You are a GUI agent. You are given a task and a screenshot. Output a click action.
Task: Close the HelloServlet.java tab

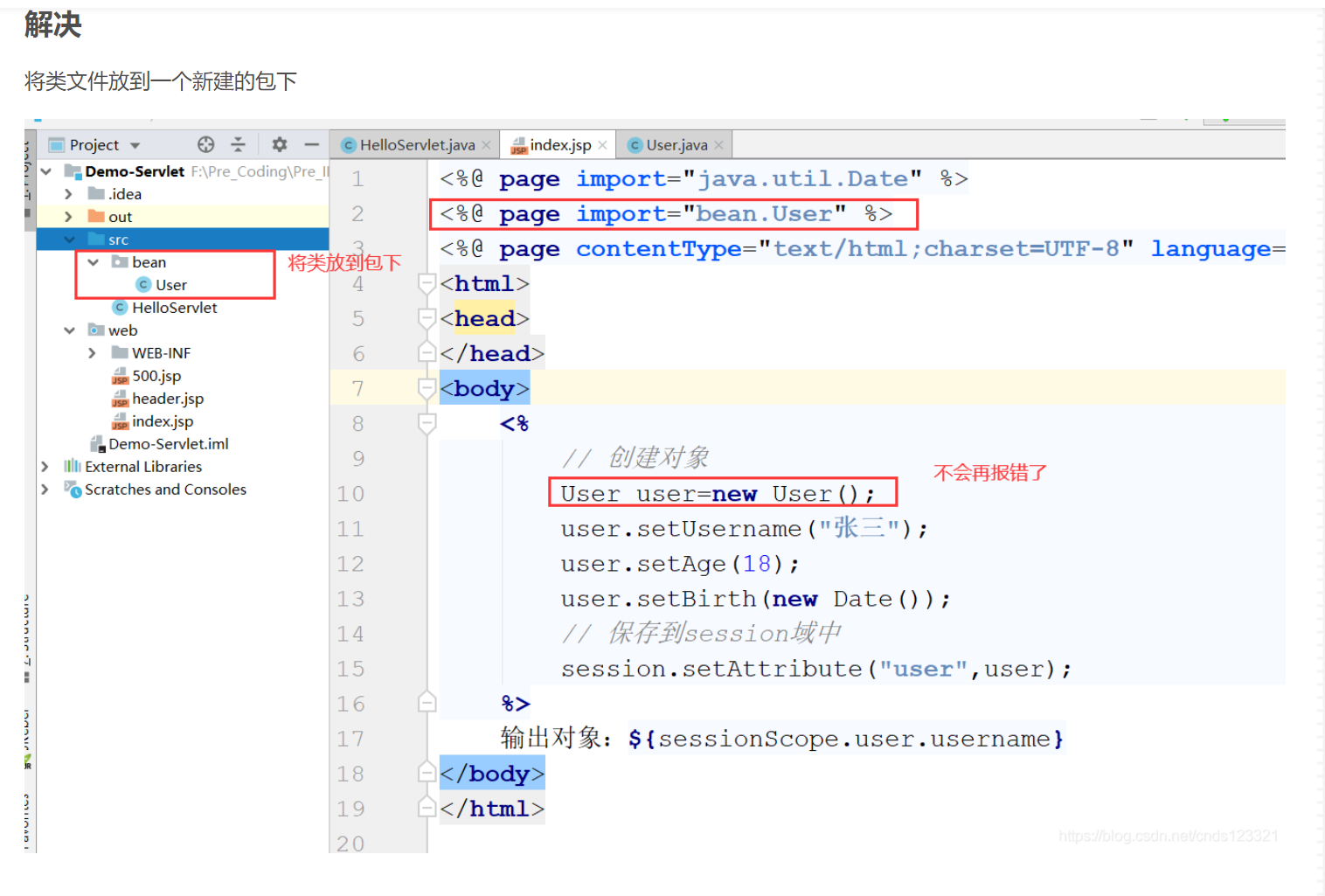tap(487, 145)
